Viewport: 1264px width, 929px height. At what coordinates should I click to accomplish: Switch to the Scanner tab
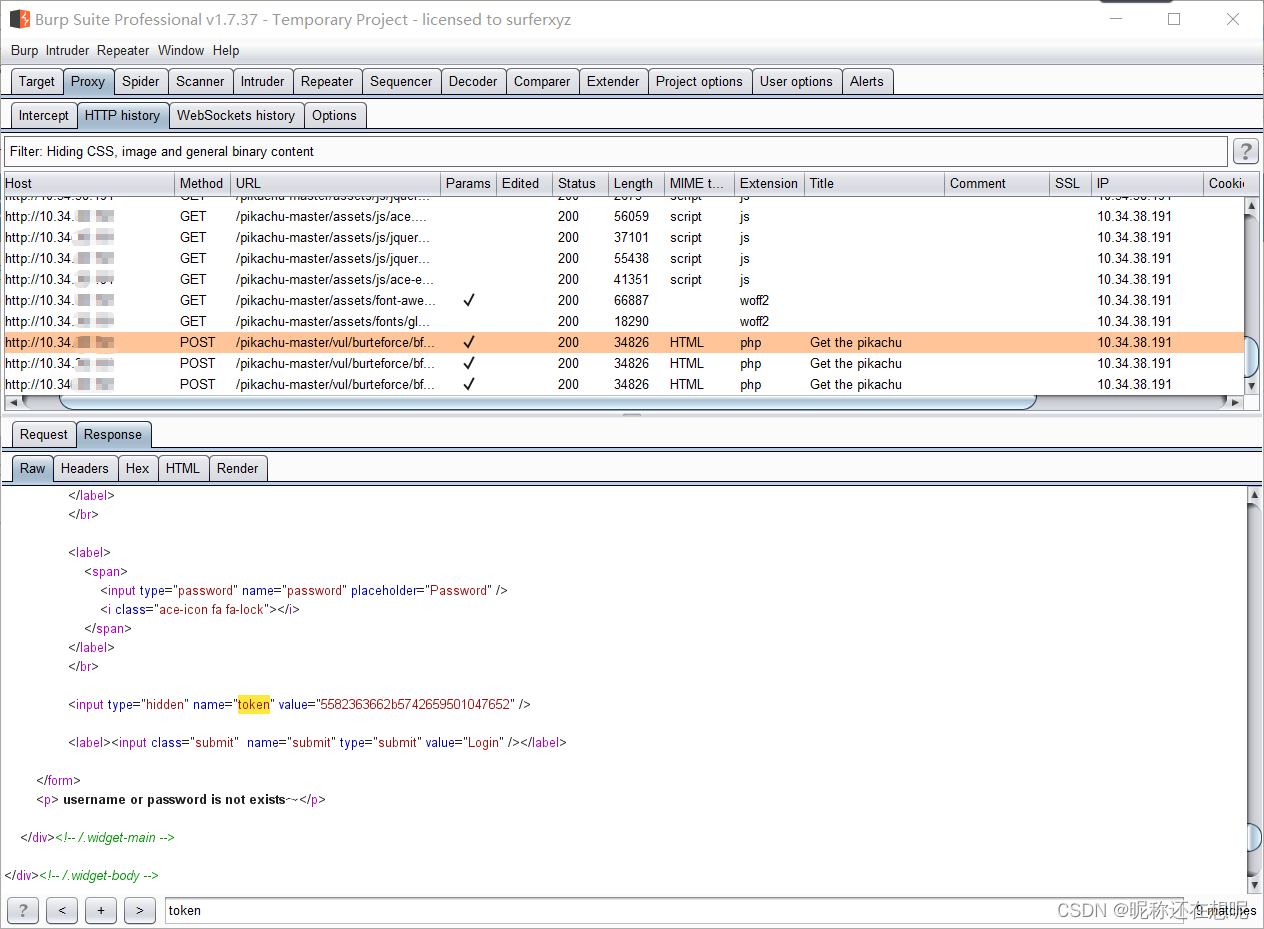tap(201, 82)
